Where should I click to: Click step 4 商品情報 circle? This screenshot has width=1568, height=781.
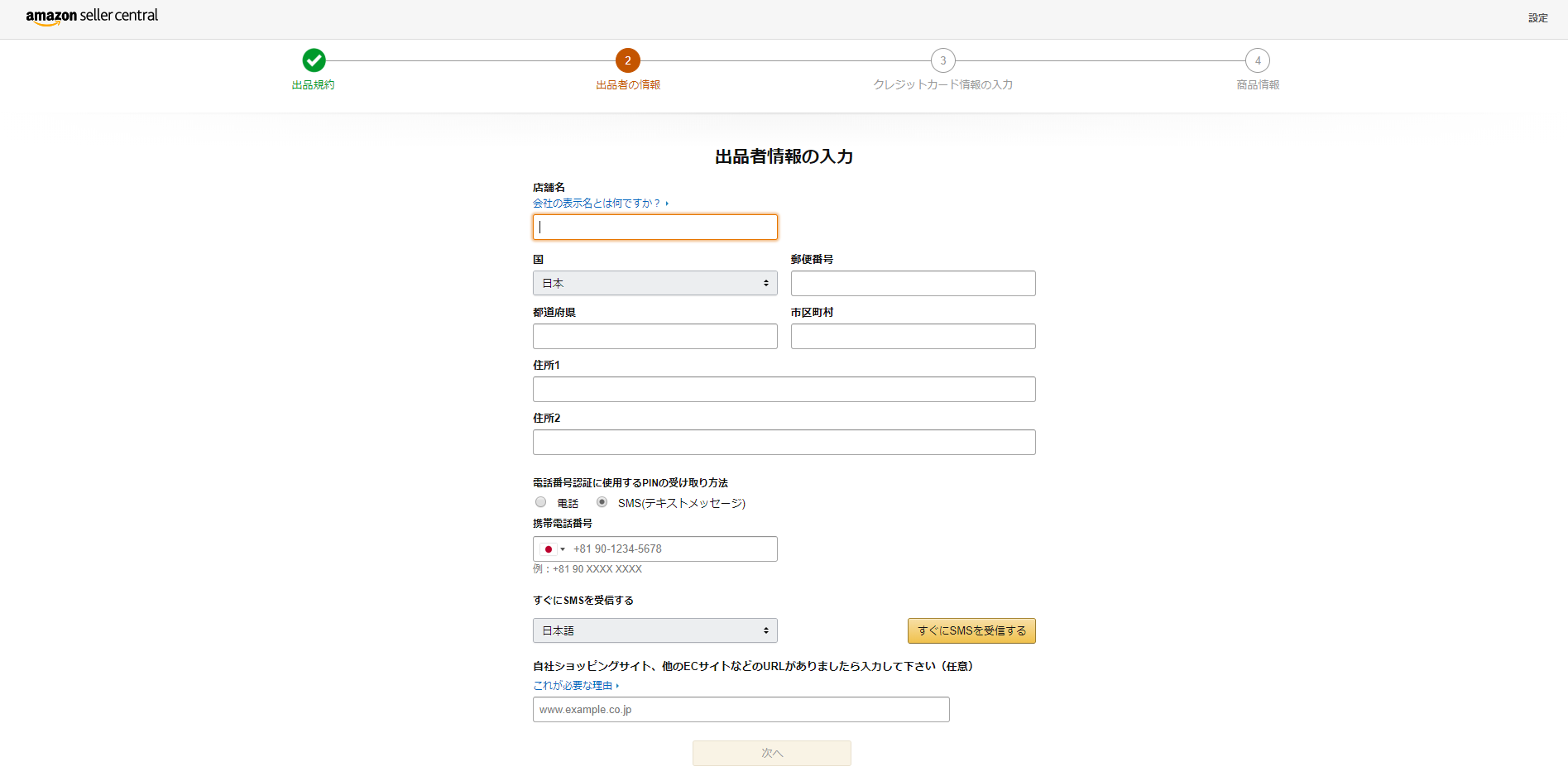[x=1257, y=60]
